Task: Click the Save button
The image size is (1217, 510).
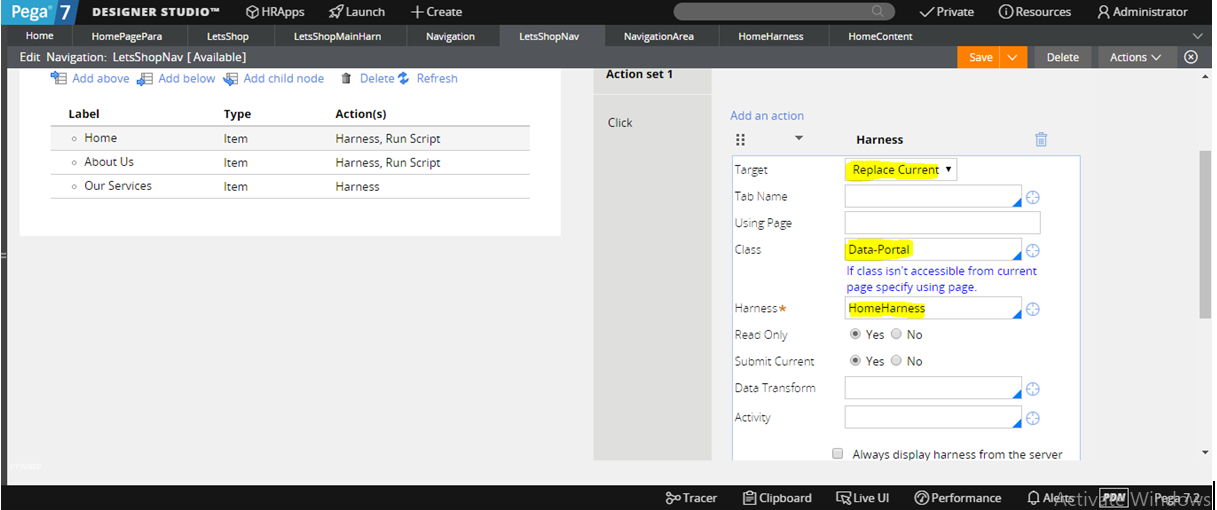Action: click(x=981, y=57)
